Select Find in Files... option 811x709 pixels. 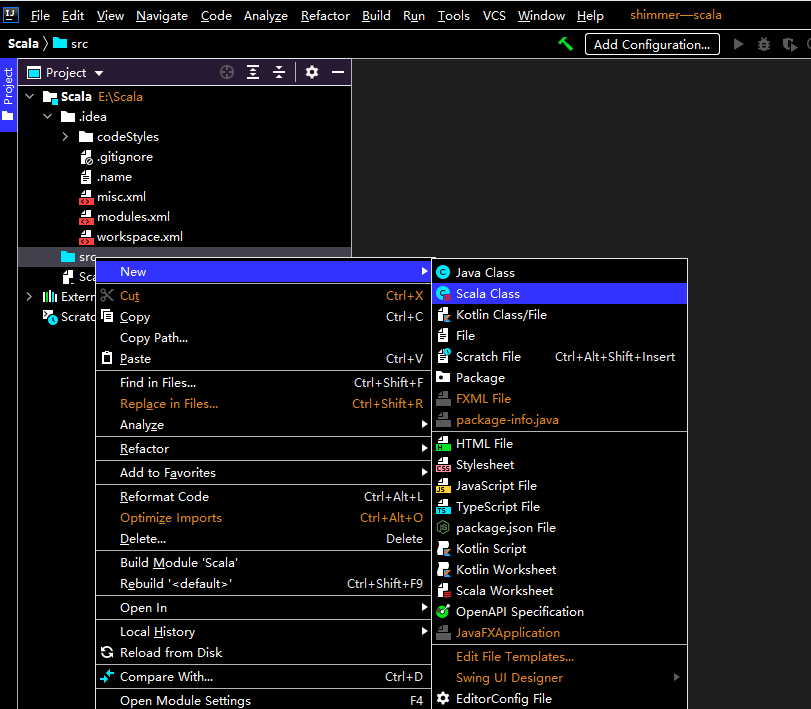[263, 383]
